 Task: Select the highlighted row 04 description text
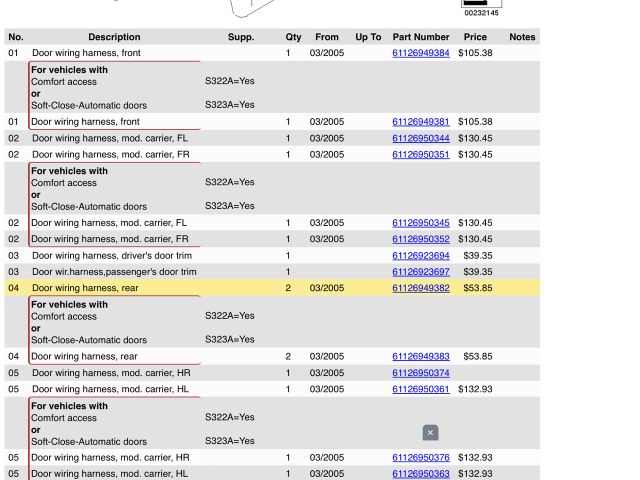click(x=85, y=288)
